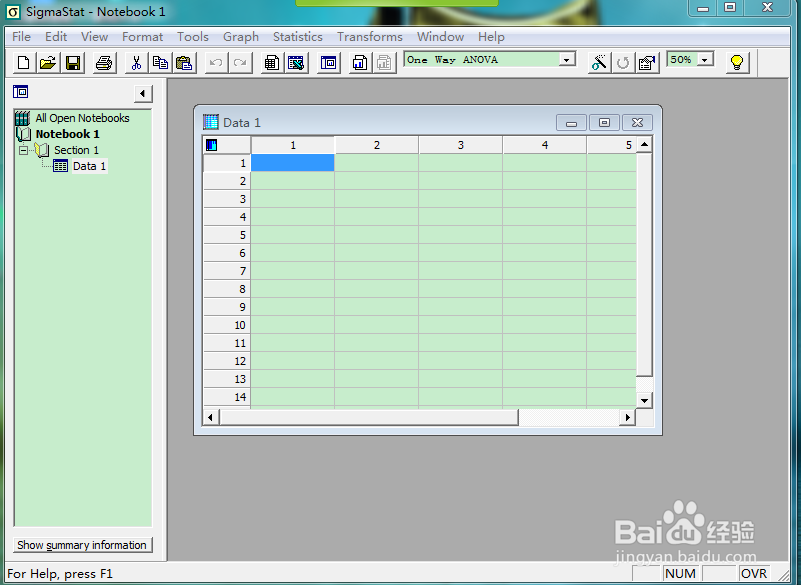Viewport: 801px width, 585px height.
Task: Open the Transforms menu
Action: point(370,37)
